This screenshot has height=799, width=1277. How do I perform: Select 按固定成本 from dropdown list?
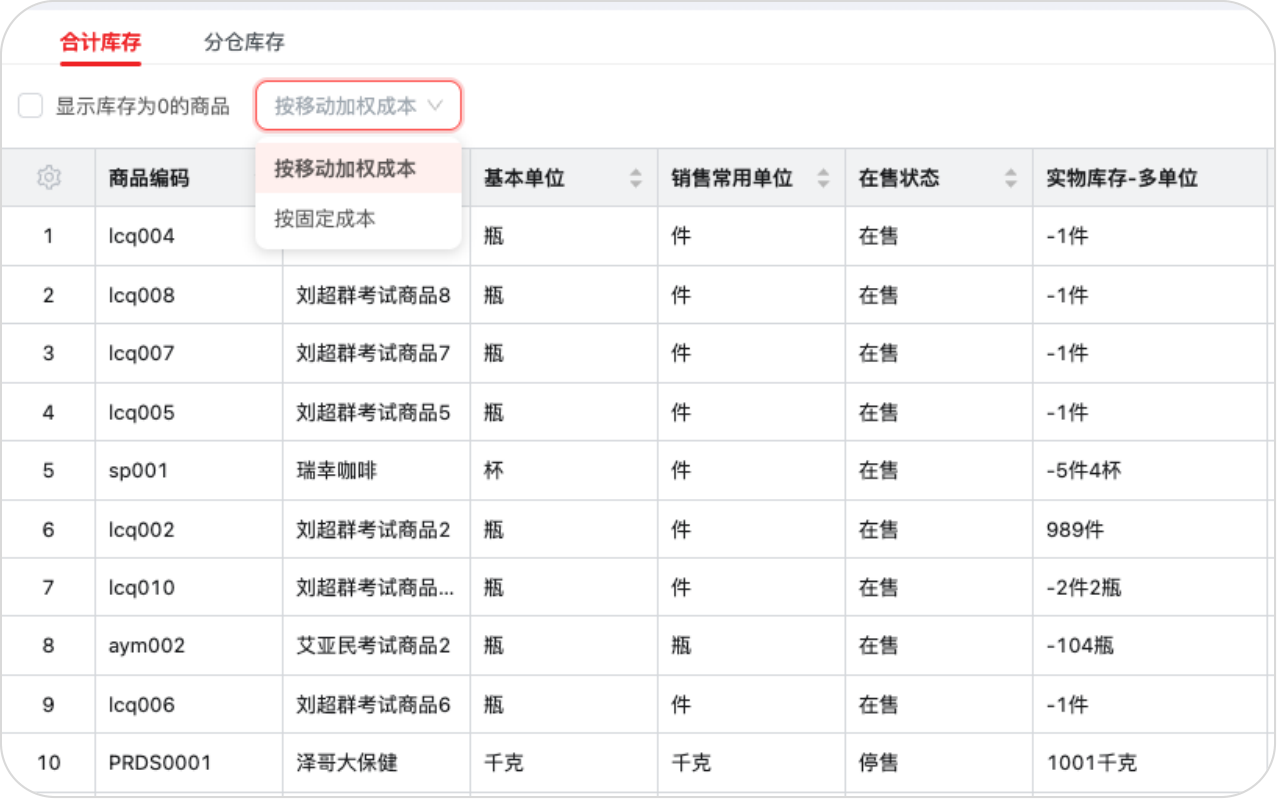pos(325,219)
